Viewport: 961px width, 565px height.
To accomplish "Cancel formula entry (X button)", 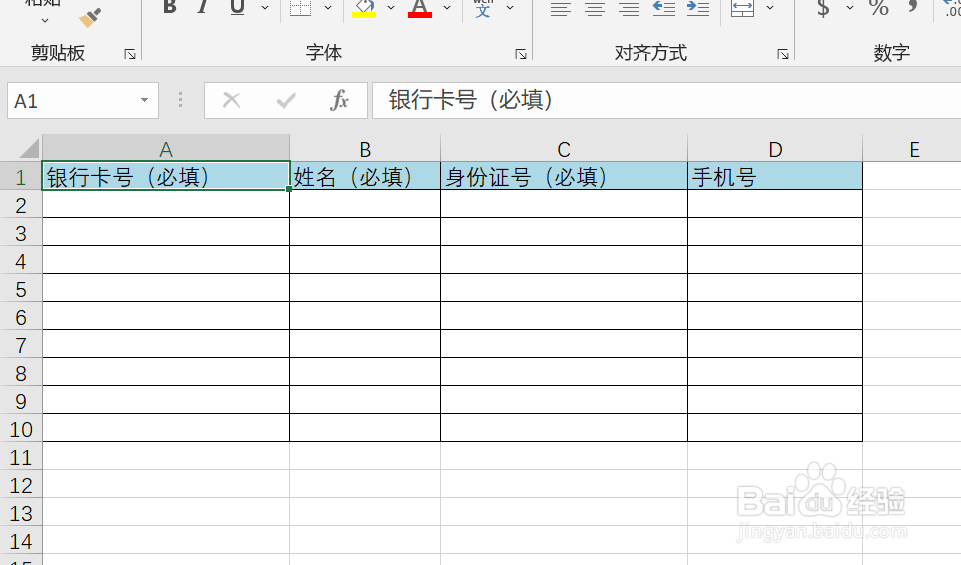I will (x=232, y=100).
